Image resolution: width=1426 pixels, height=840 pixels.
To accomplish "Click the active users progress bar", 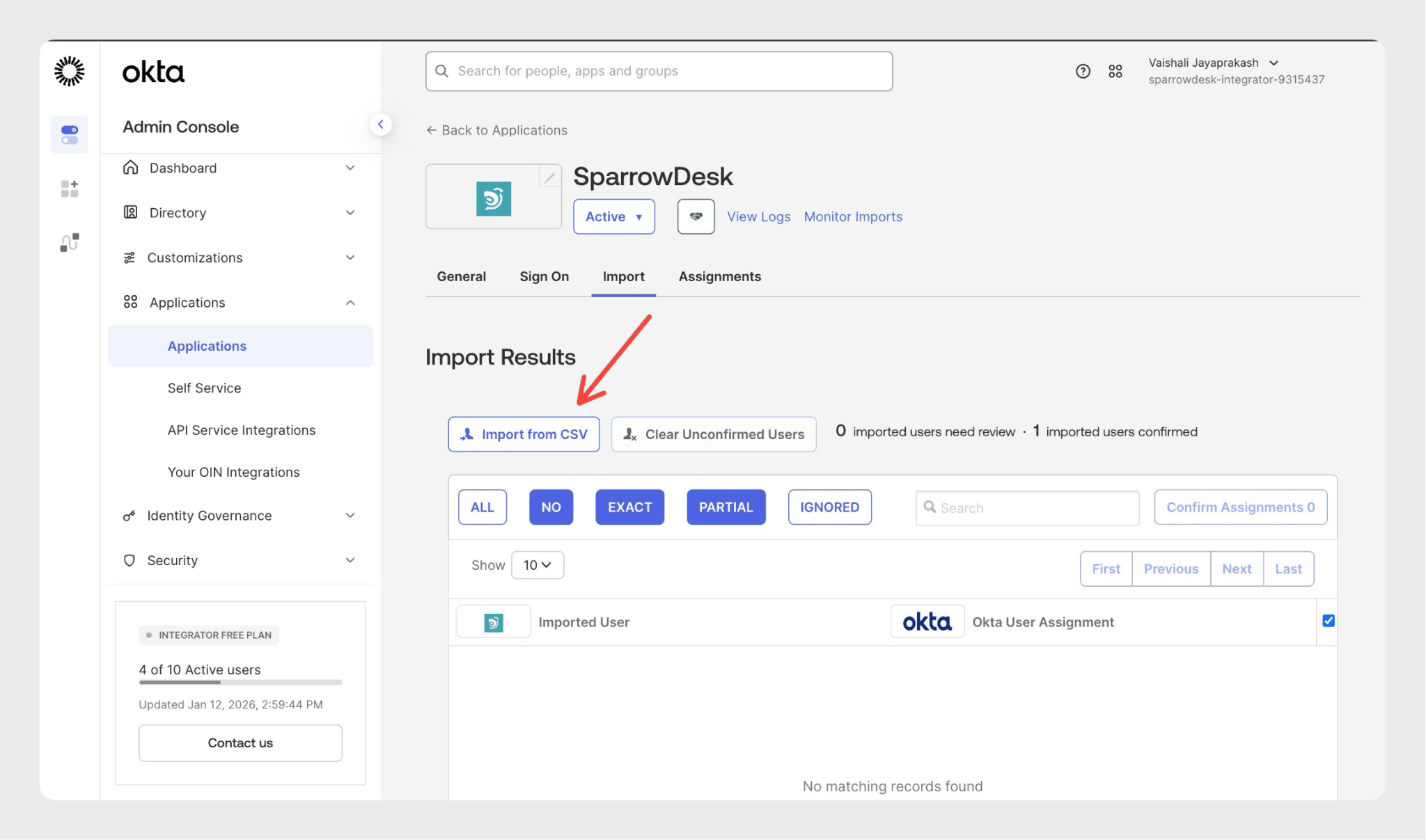I will point(240,683).
